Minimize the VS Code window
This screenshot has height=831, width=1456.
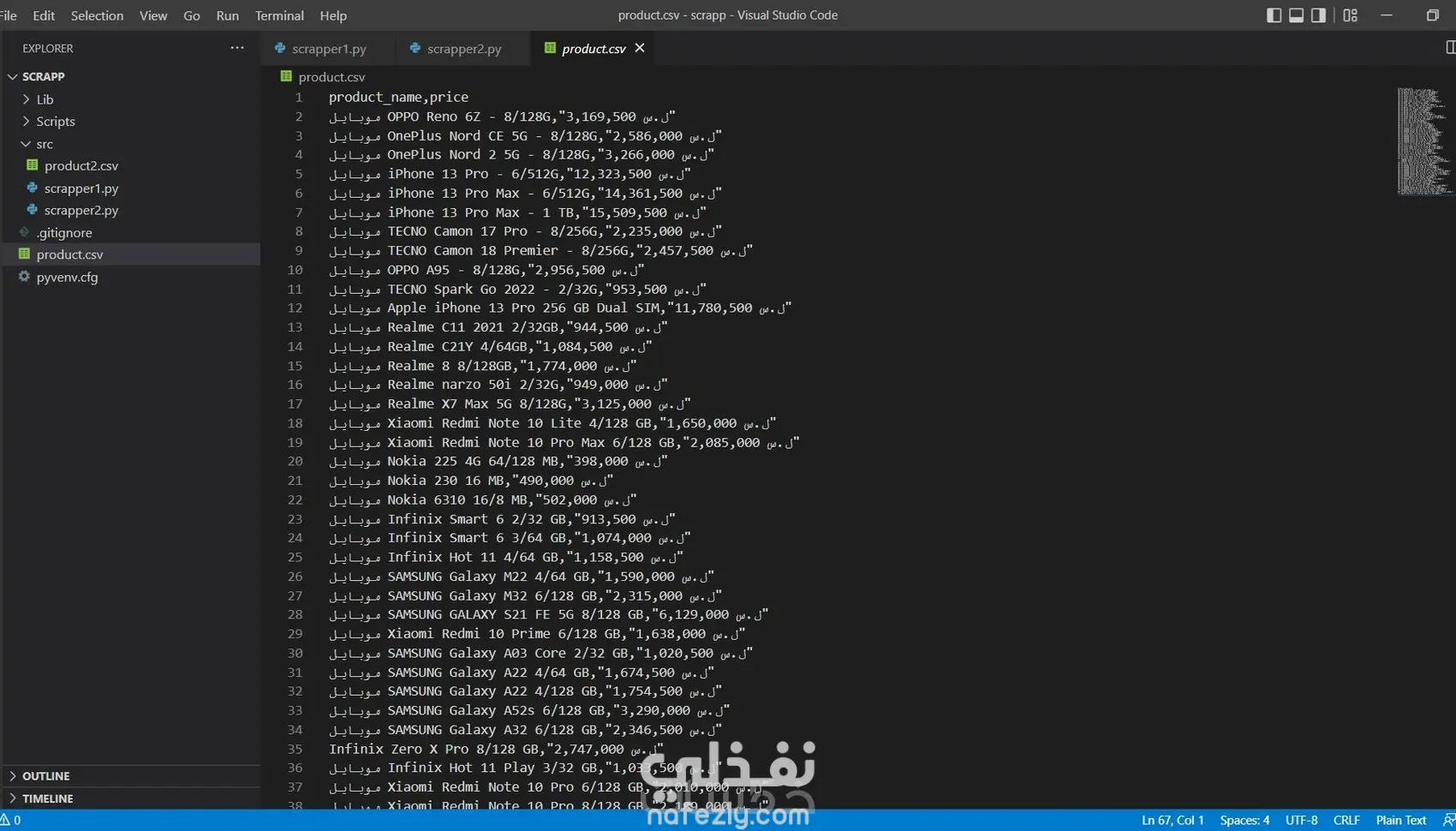[x=1387, y=15]
